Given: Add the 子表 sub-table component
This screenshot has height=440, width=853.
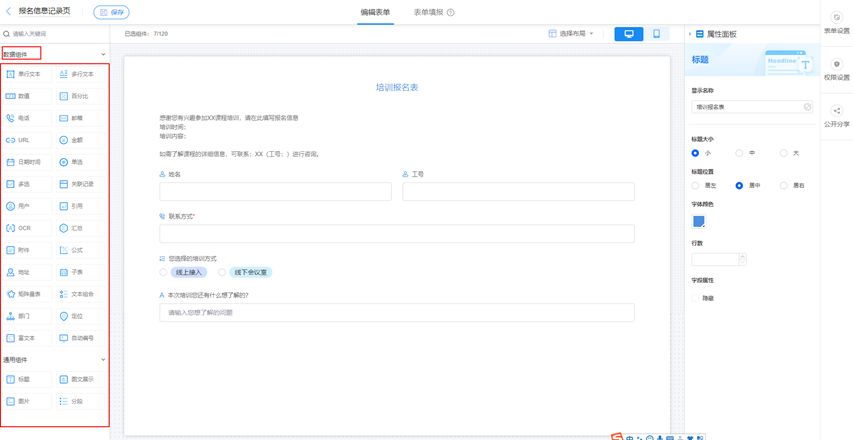Looking at the screenshot, I should pos(81,272).
